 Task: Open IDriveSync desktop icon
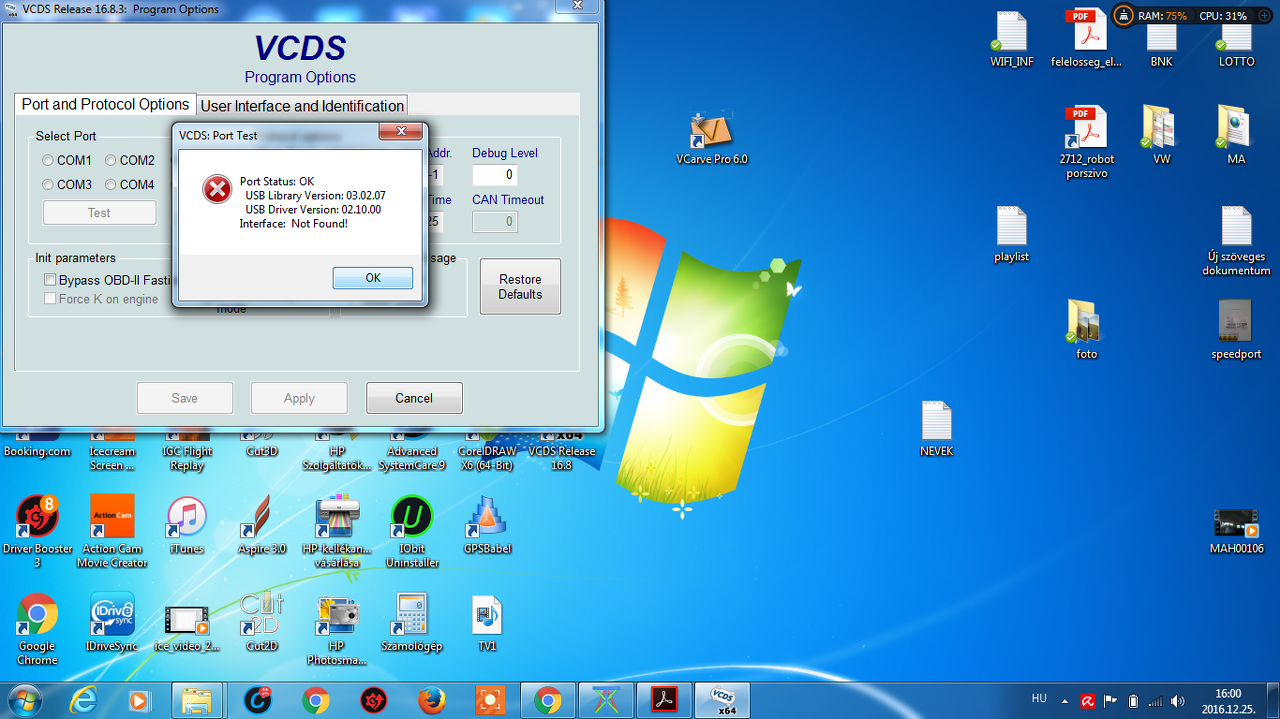point(112,622)
